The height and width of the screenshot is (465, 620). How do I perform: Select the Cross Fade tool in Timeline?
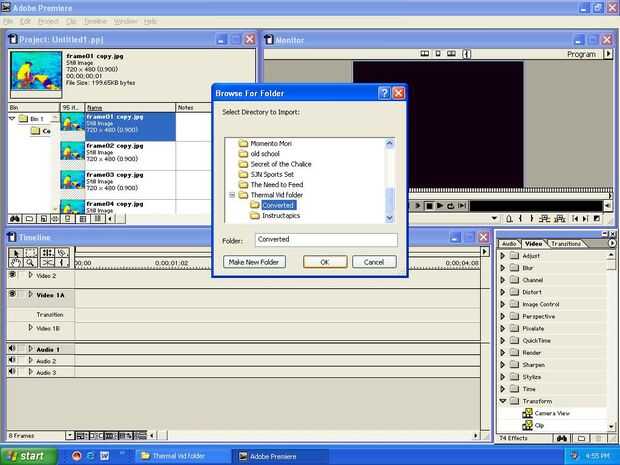click(47, 263)
